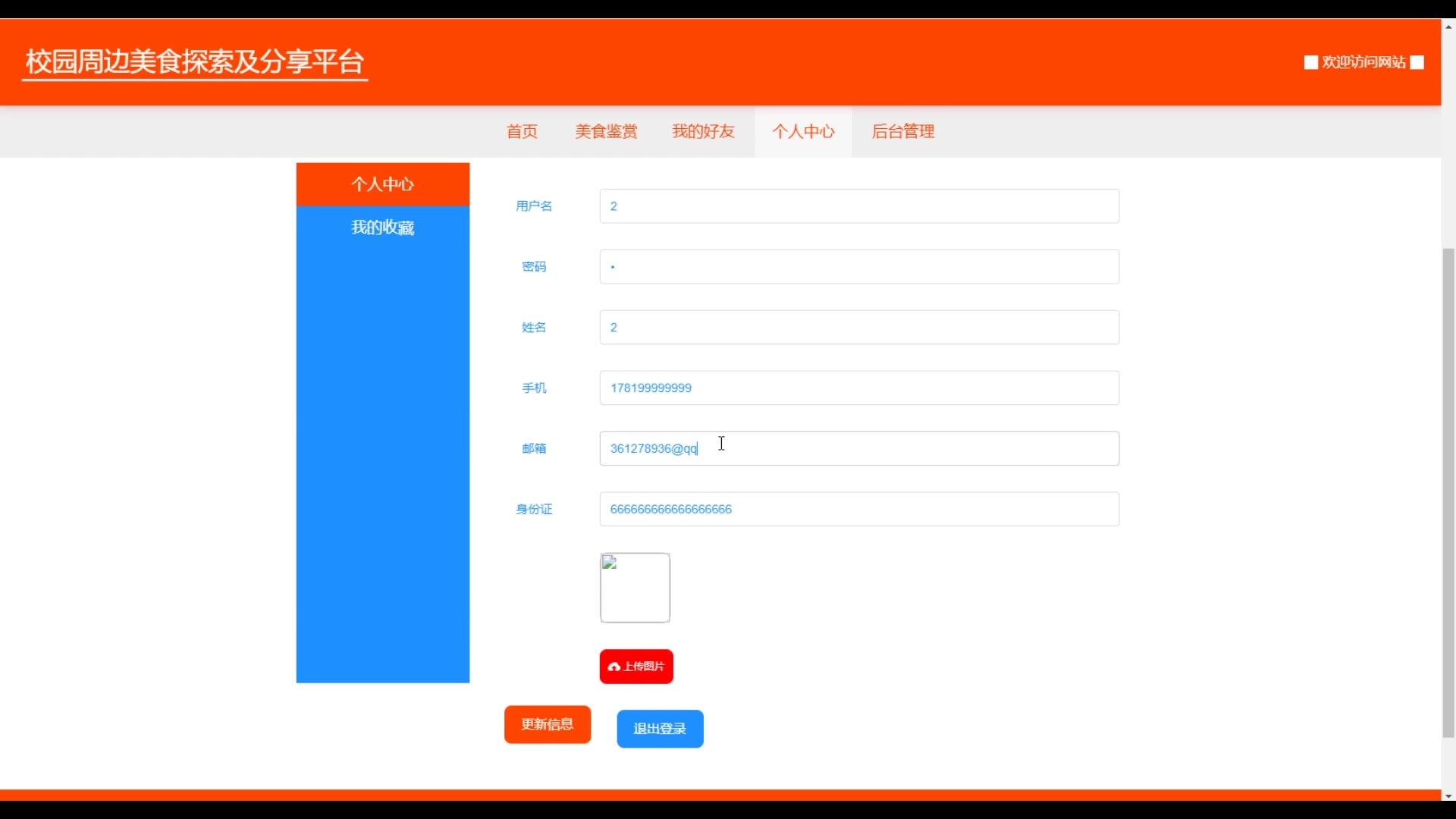Click the white square icon after 欢迎访问网站

(x=1417, y=62)
